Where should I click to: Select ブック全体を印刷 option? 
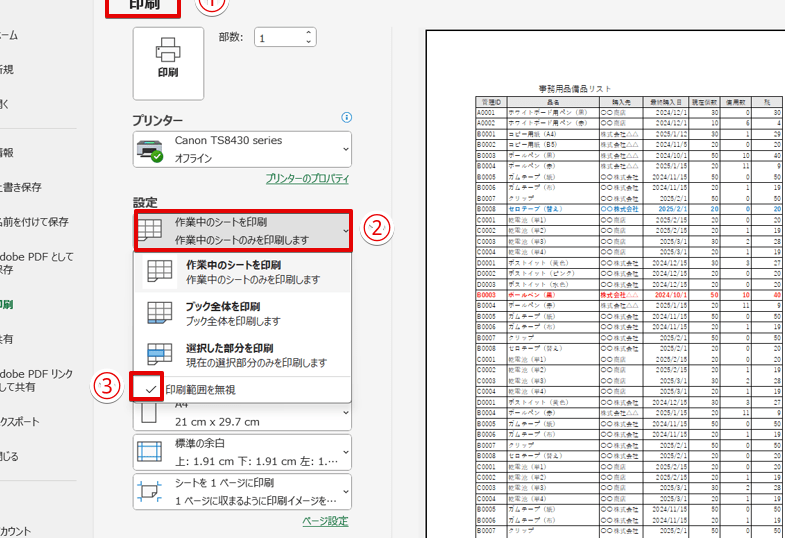(242, 314)
